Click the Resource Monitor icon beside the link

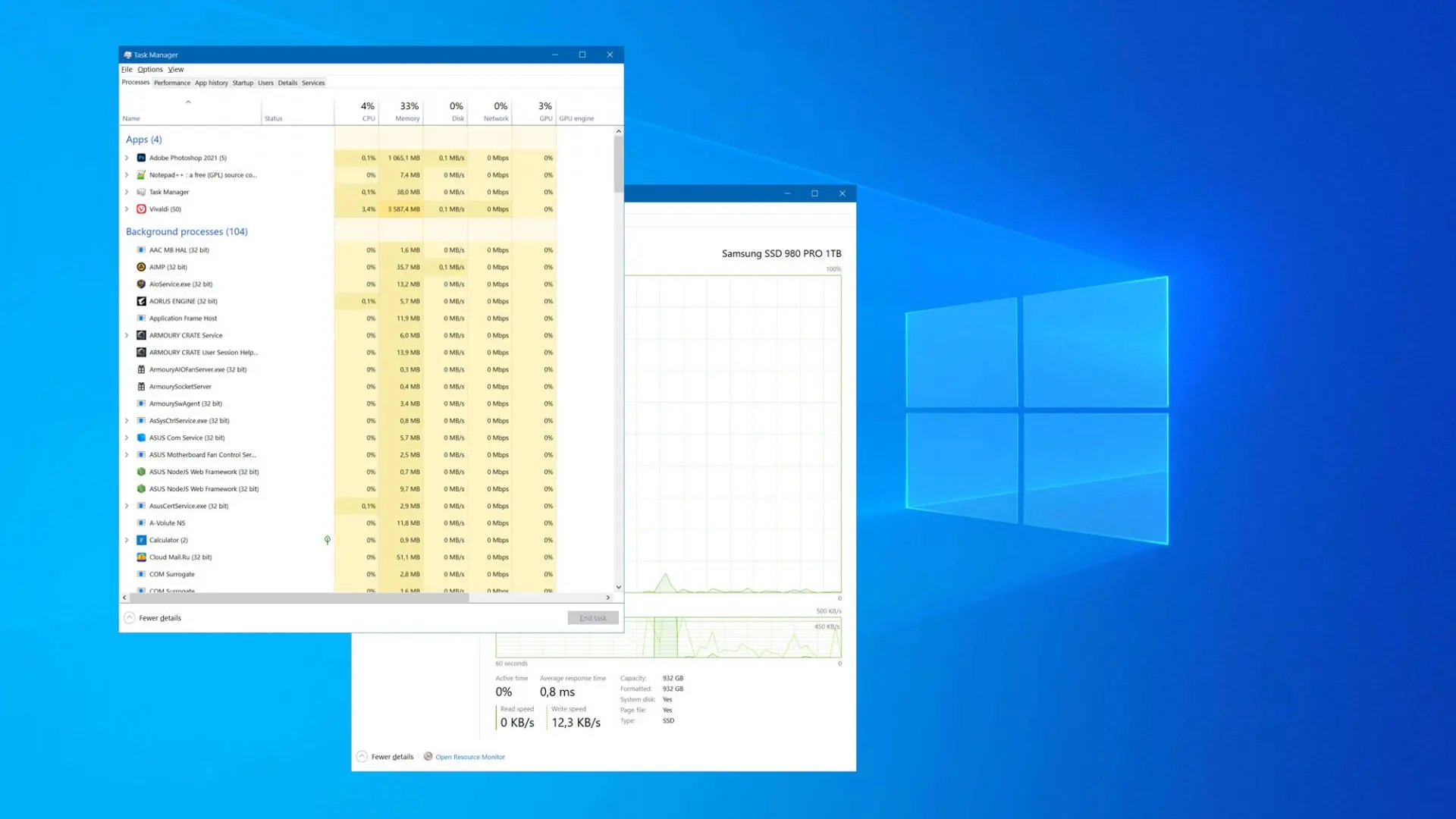point(428,757)
